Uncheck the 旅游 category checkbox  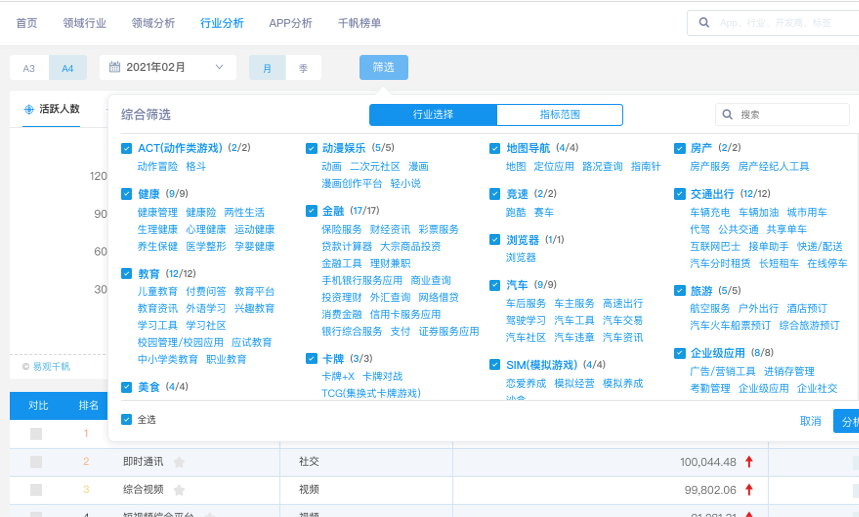tap(680, 290)
